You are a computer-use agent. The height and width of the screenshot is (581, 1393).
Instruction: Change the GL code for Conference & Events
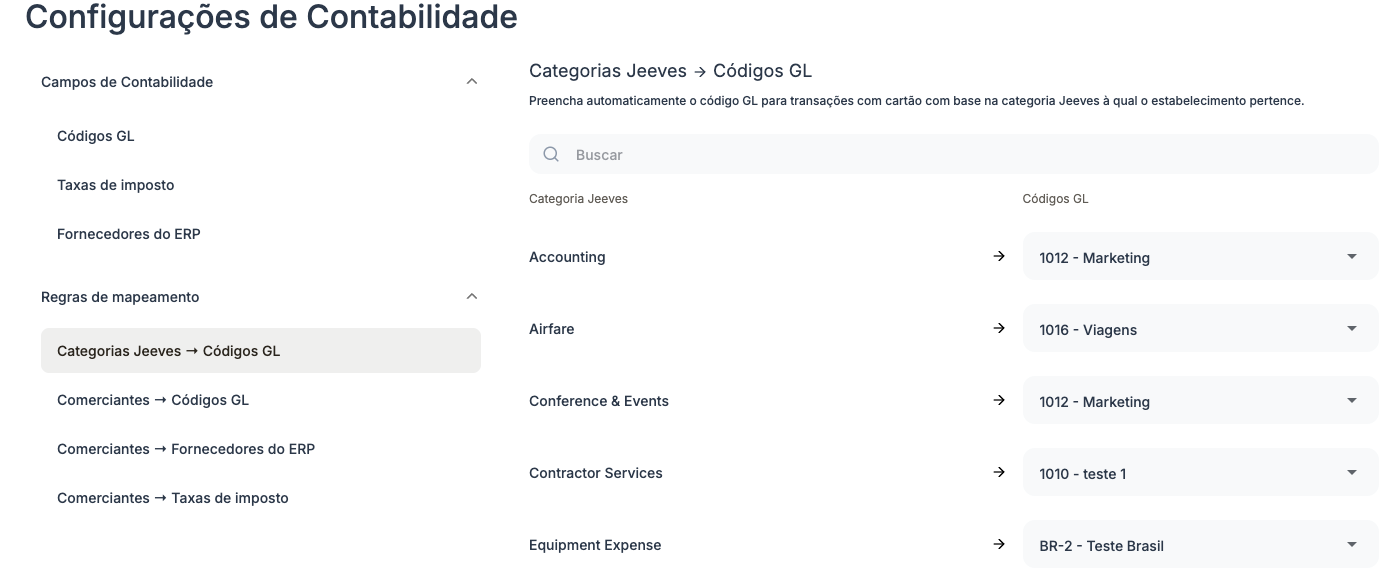pos(1199,401)
